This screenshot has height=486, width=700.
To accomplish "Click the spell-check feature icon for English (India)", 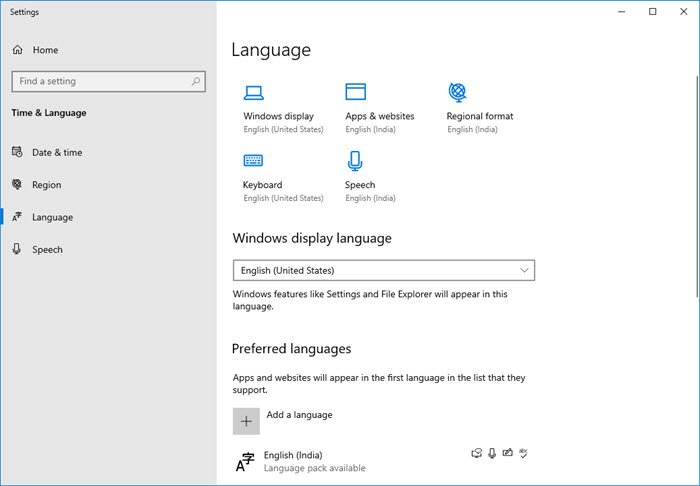I will 523,453.
